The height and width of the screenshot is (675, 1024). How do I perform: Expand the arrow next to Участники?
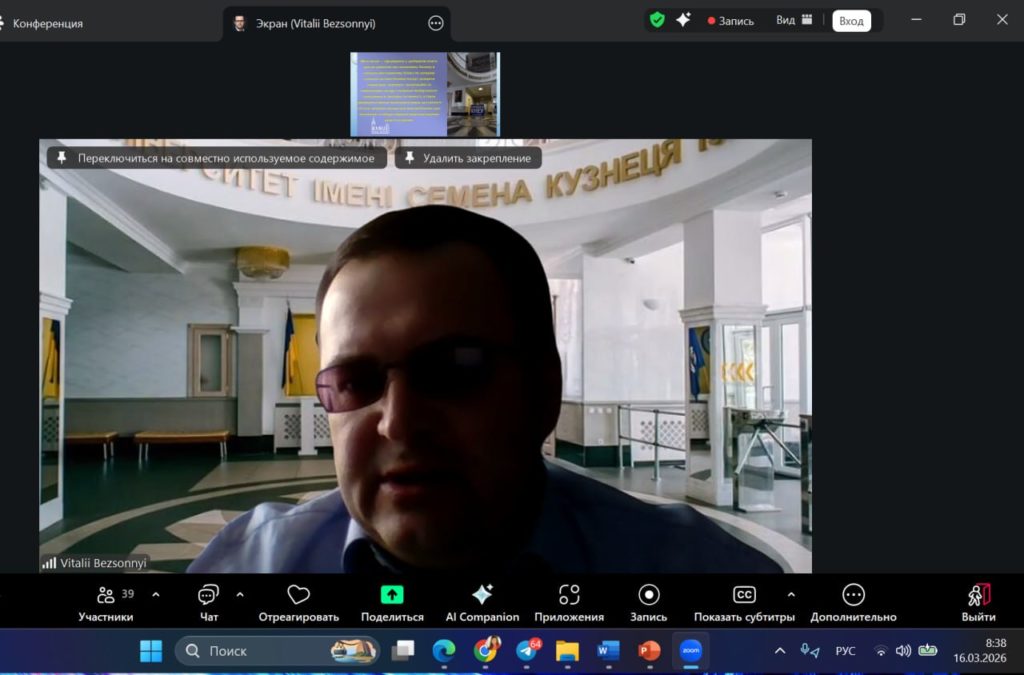coord(156,594)
